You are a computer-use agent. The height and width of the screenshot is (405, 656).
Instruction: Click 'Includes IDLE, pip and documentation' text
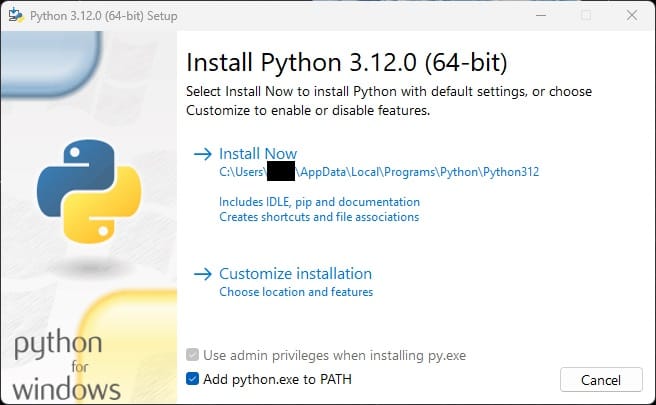click(x=319, y=202)
